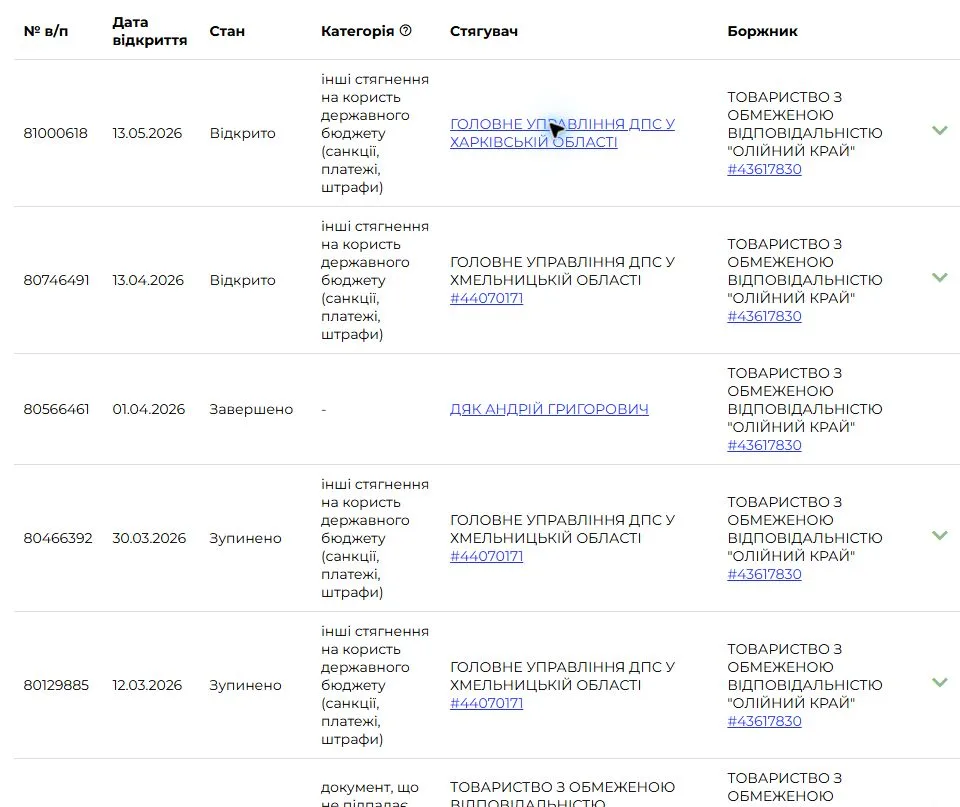The width and height of the screenshot is (960, 807).
Task: Open debtor code #43617830 in row 81000618
Action: click(x=764, y=169)
